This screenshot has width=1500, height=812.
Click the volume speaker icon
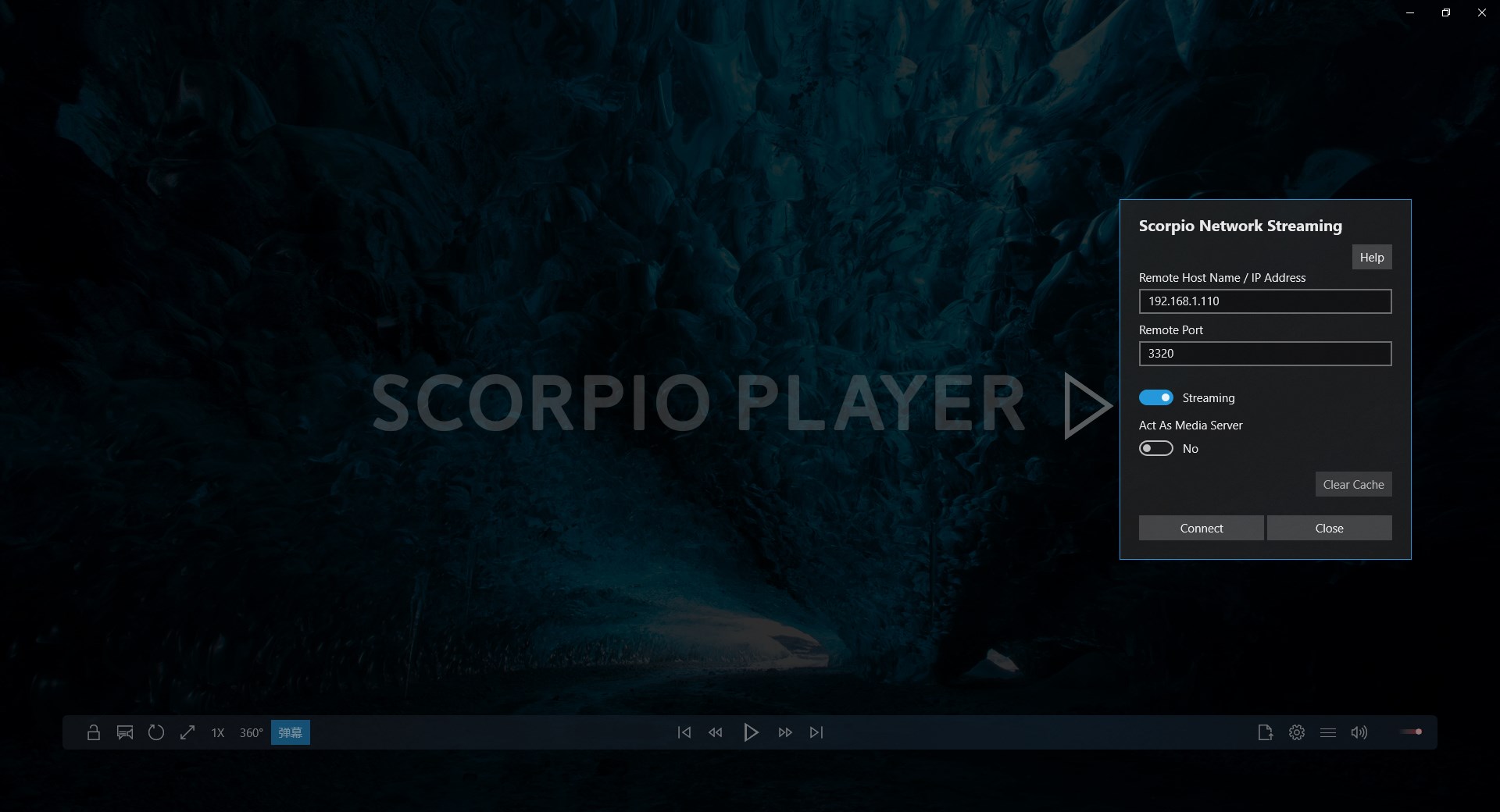(1359, 732)
